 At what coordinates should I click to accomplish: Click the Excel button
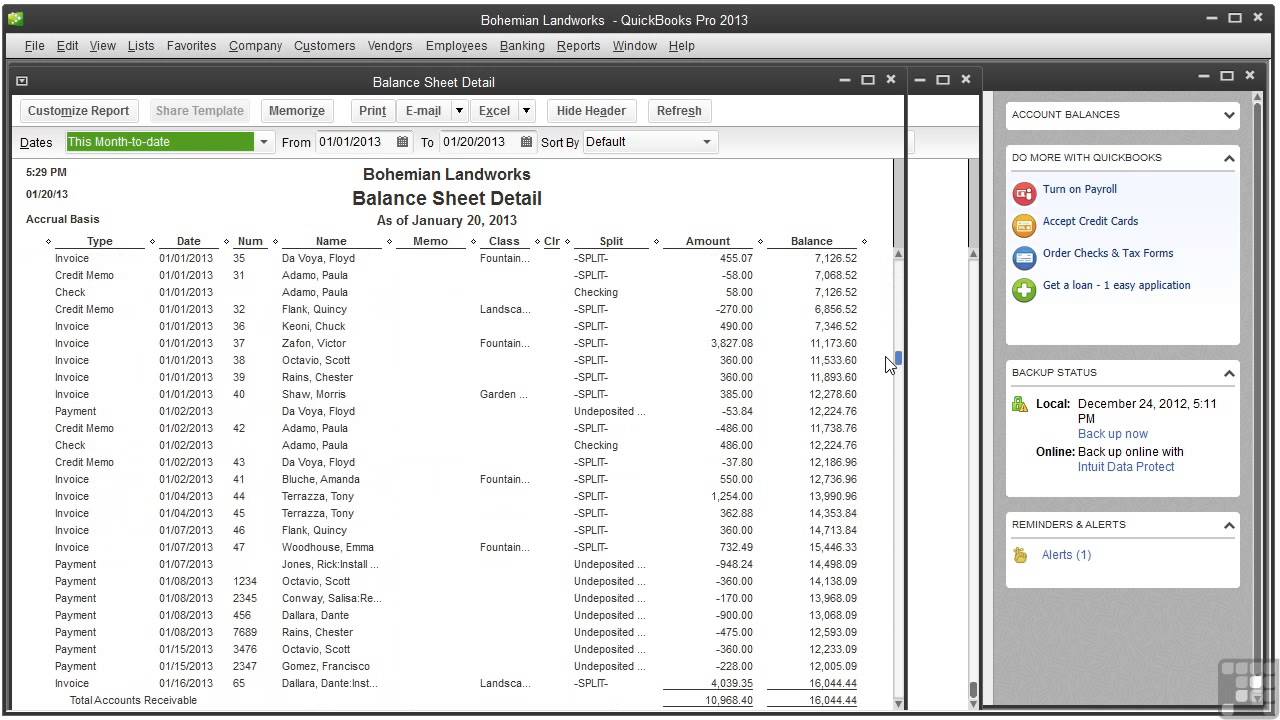click(494, 111)
